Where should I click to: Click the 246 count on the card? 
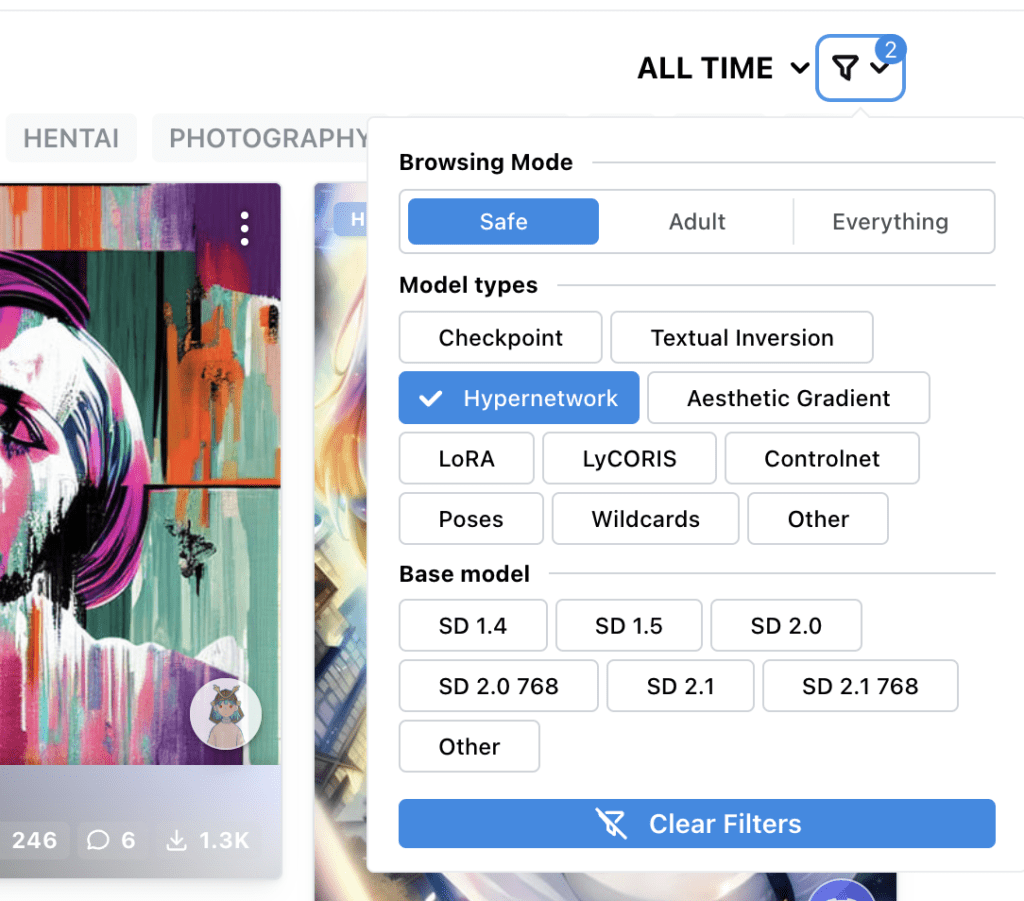[34, 840]
